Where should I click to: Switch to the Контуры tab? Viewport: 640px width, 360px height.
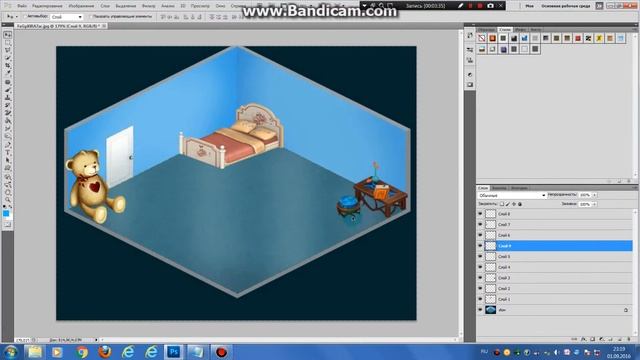519,188
